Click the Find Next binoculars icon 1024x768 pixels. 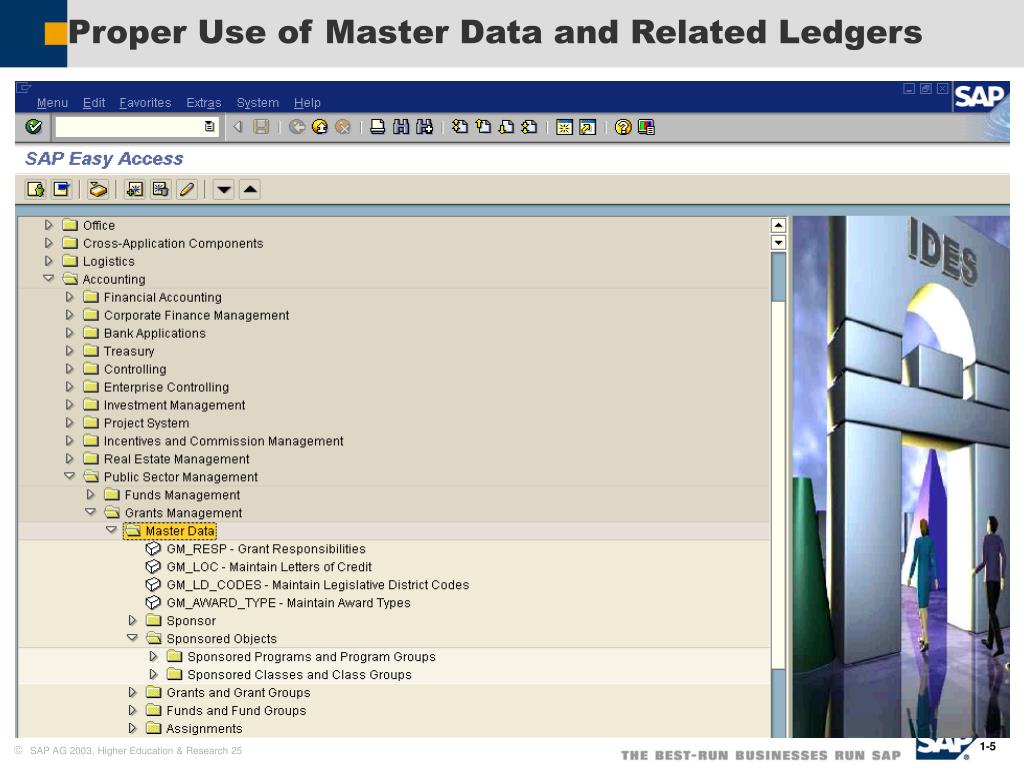424,127
